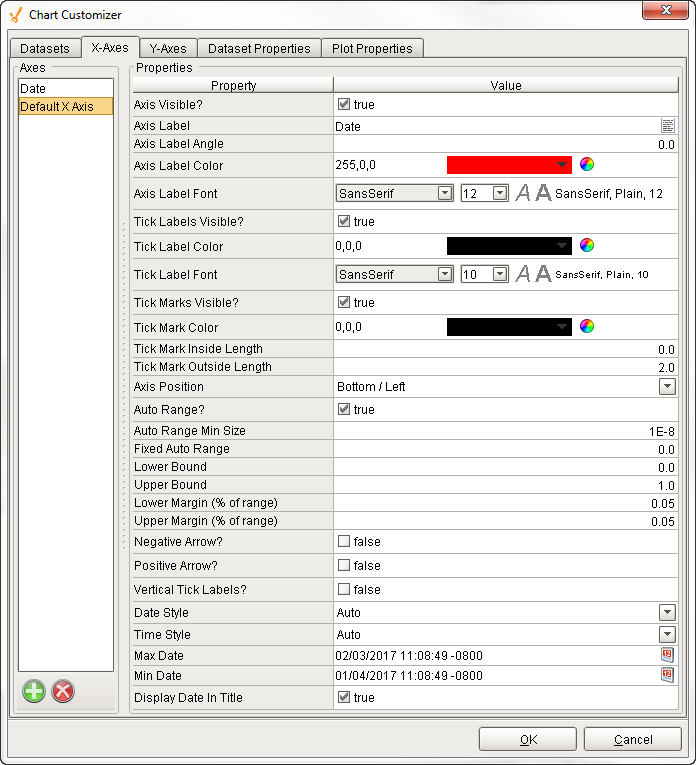The width and height of the screenshot is (696, 765).
Task: Click the red delete axis icon
Action: 63,691
